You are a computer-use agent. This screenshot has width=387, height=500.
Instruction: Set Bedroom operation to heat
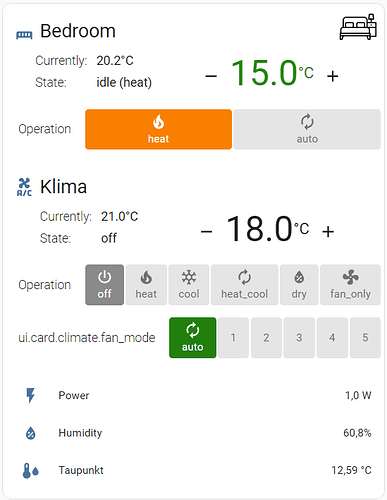point(158,129)
